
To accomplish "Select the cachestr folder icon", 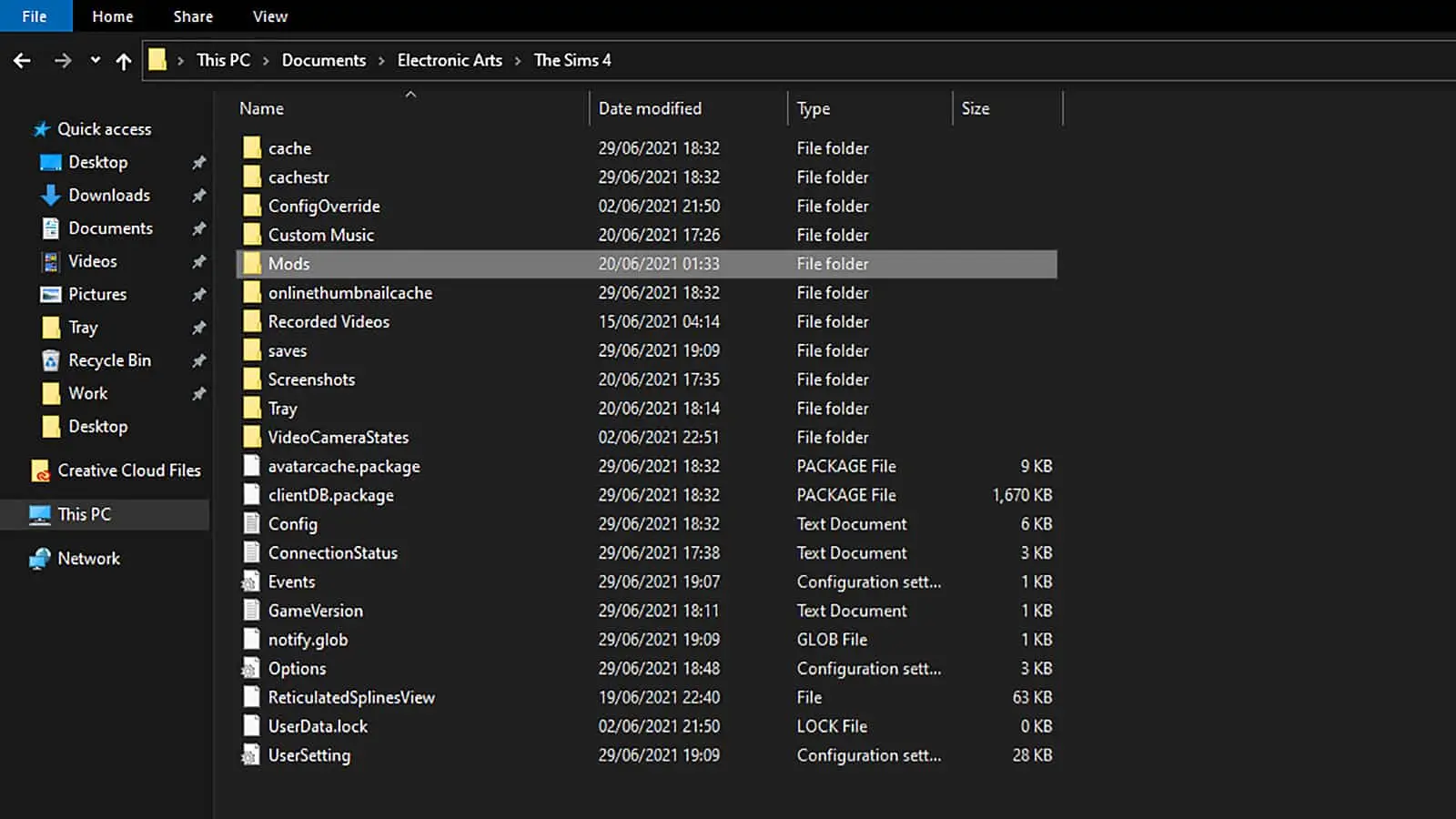I will point(252,177).
